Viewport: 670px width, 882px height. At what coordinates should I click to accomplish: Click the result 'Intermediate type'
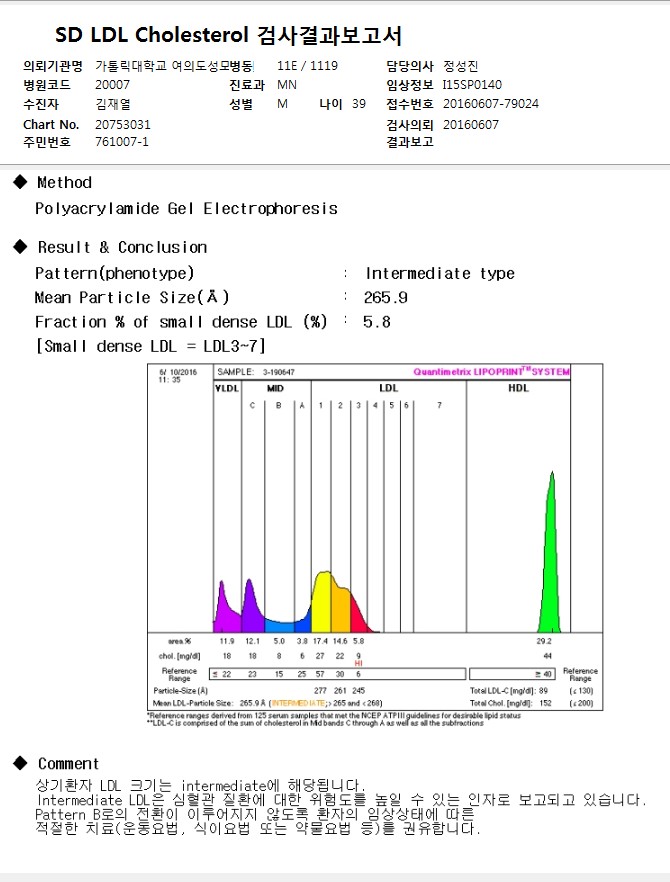coord(440,273)
